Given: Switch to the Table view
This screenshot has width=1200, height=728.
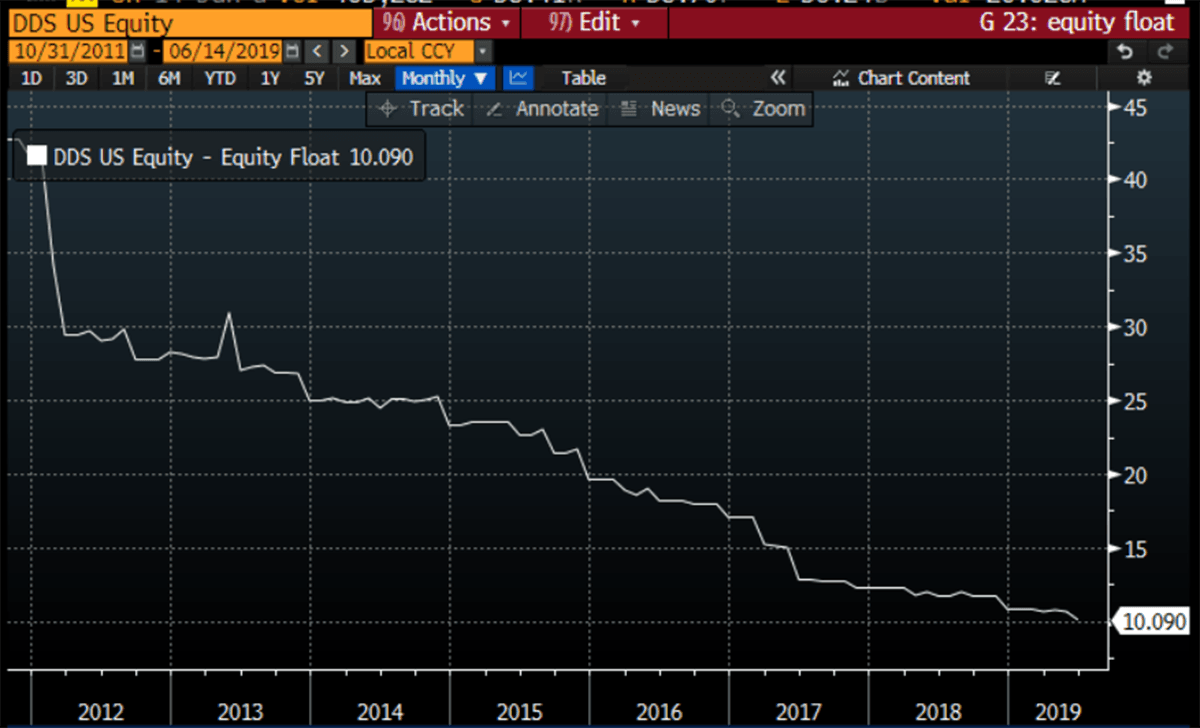Looking at the screenshot, I should (583, 78).
